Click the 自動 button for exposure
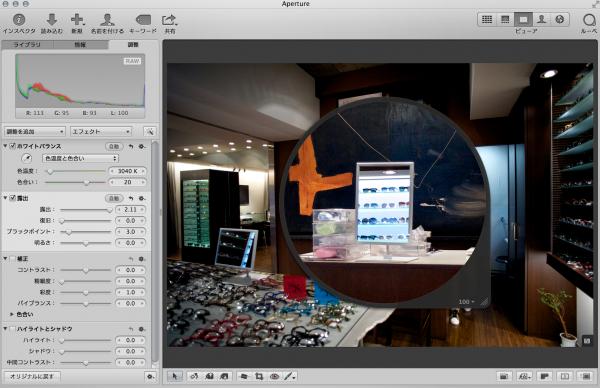Image resolution: width=600 pixels, height=388 pixels. [114, 198]
